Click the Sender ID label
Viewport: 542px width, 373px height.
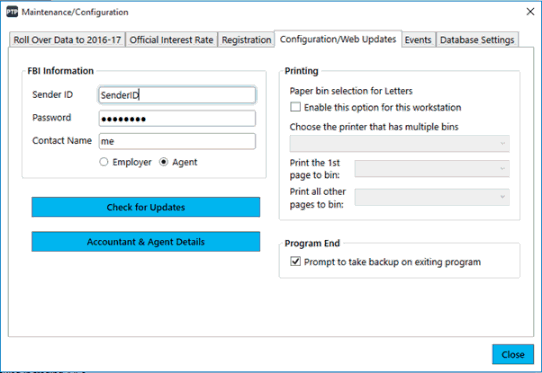pos(53,95)
